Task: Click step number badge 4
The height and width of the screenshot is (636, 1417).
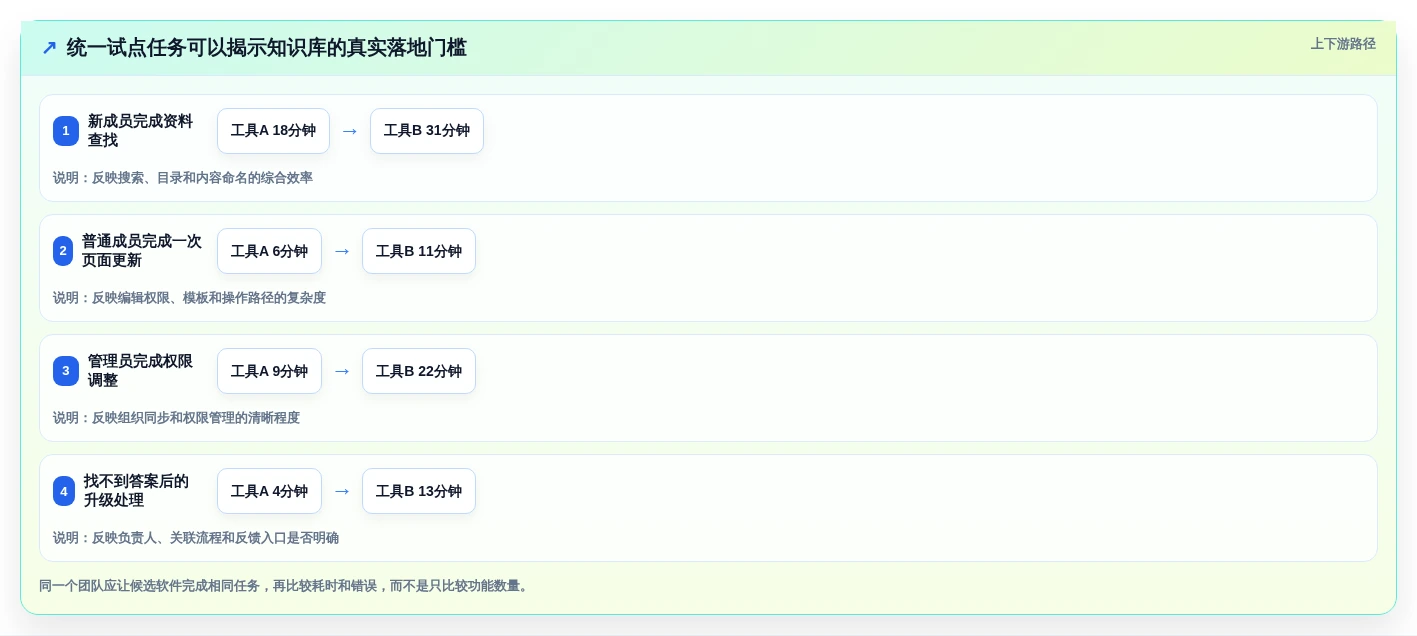Action: [64, 491]
